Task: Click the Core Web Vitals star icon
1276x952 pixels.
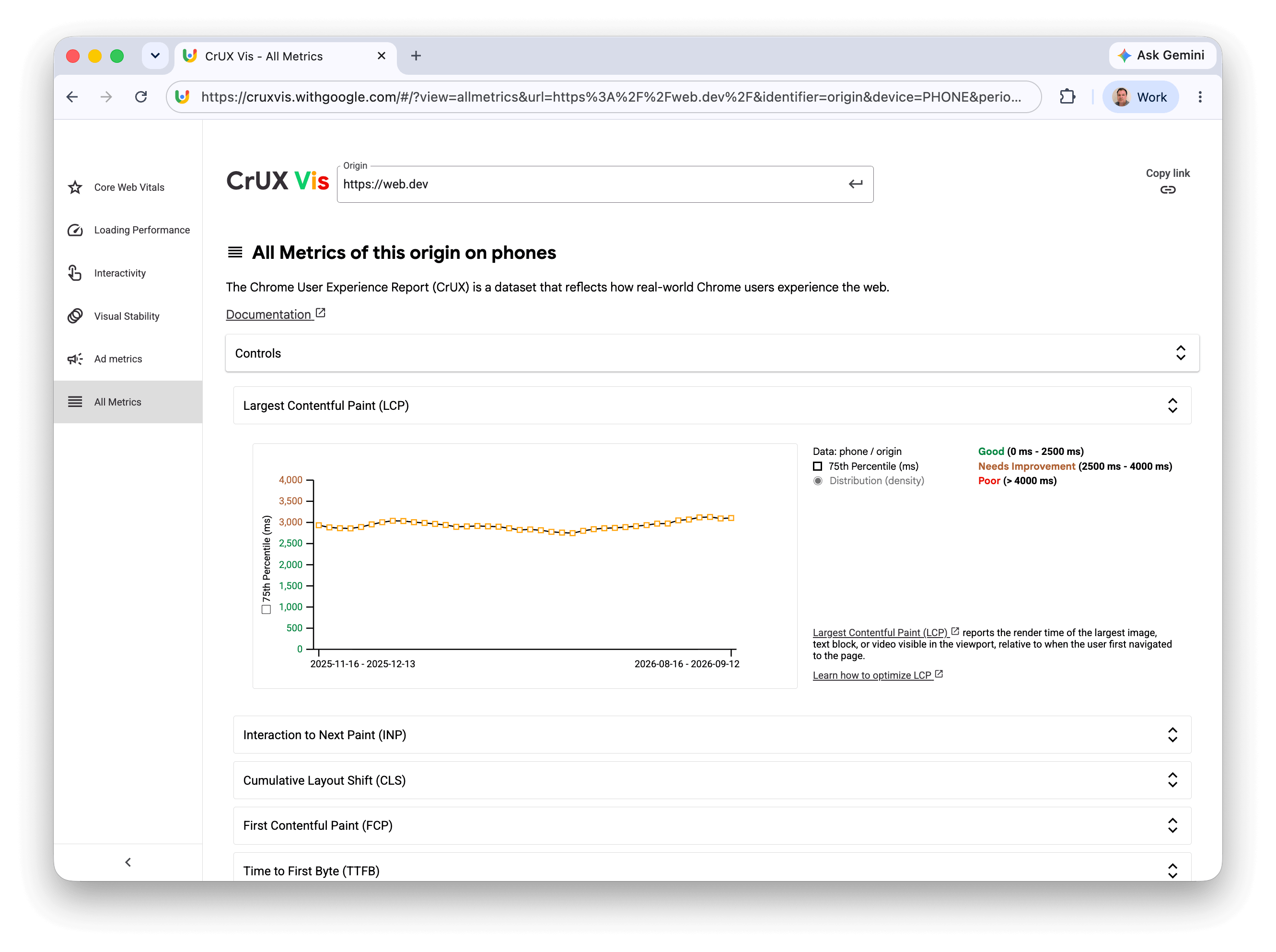Action: (x=75, y=187)
